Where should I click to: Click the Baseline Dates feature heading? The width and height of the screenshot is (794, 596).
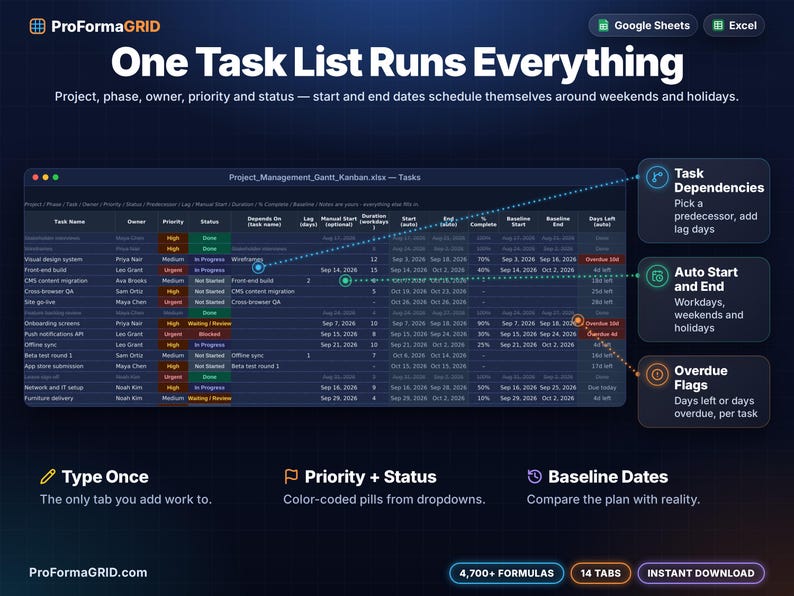pyautogui.click(x=608, y=476)
